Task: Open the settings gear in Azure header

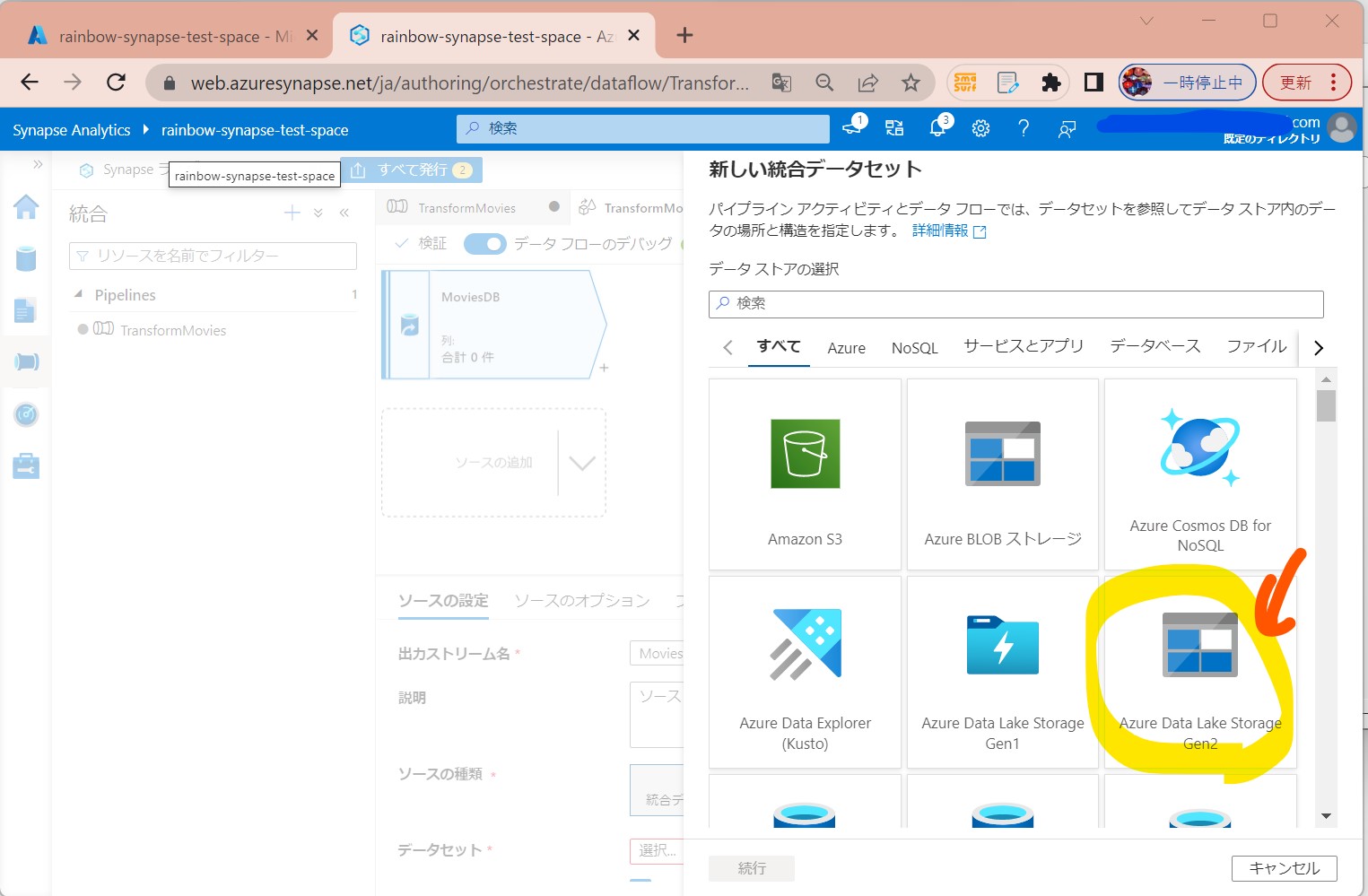Action: pos(980,128)
